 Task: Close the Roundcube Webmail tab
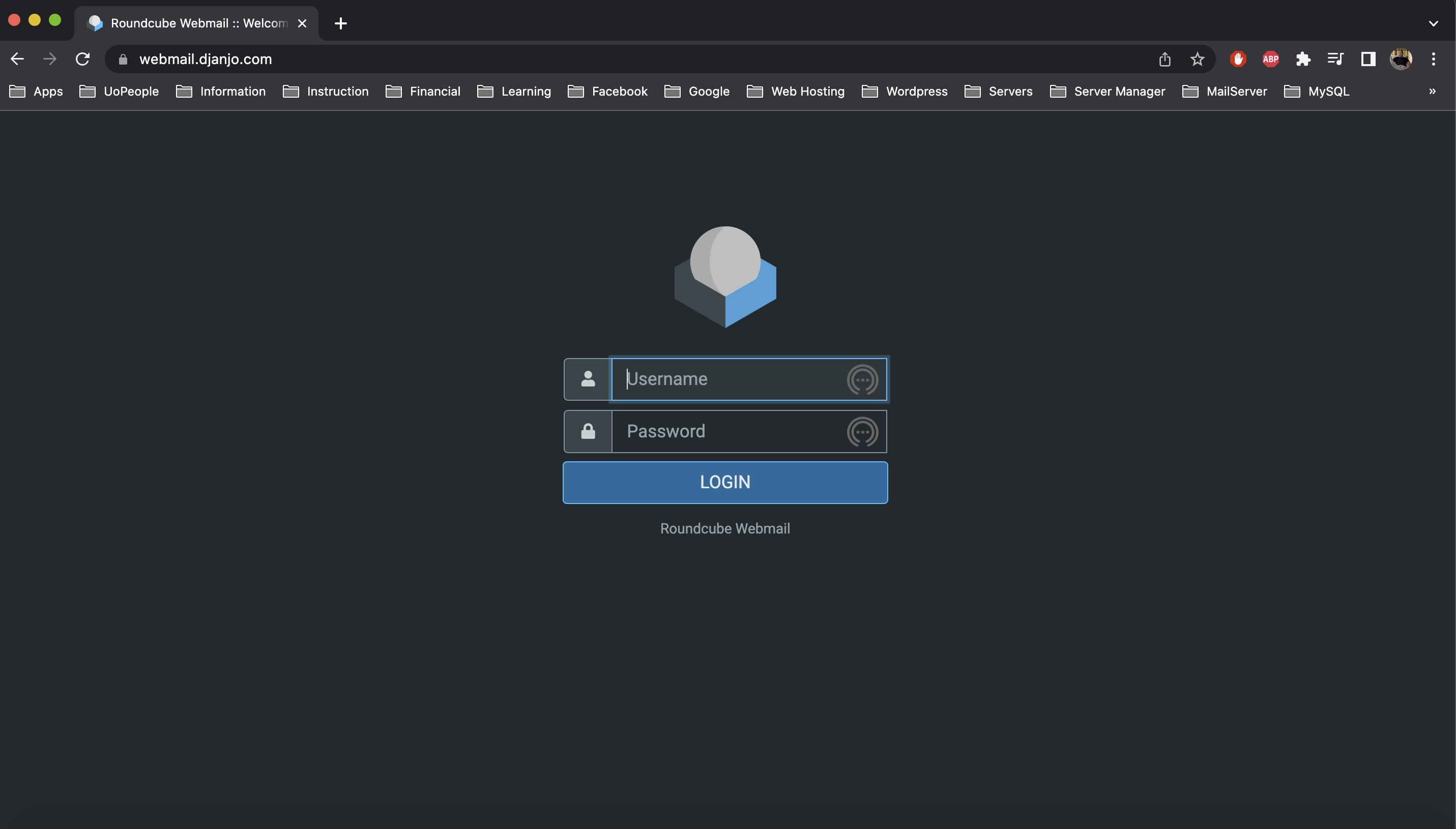(x=302, y=23)
